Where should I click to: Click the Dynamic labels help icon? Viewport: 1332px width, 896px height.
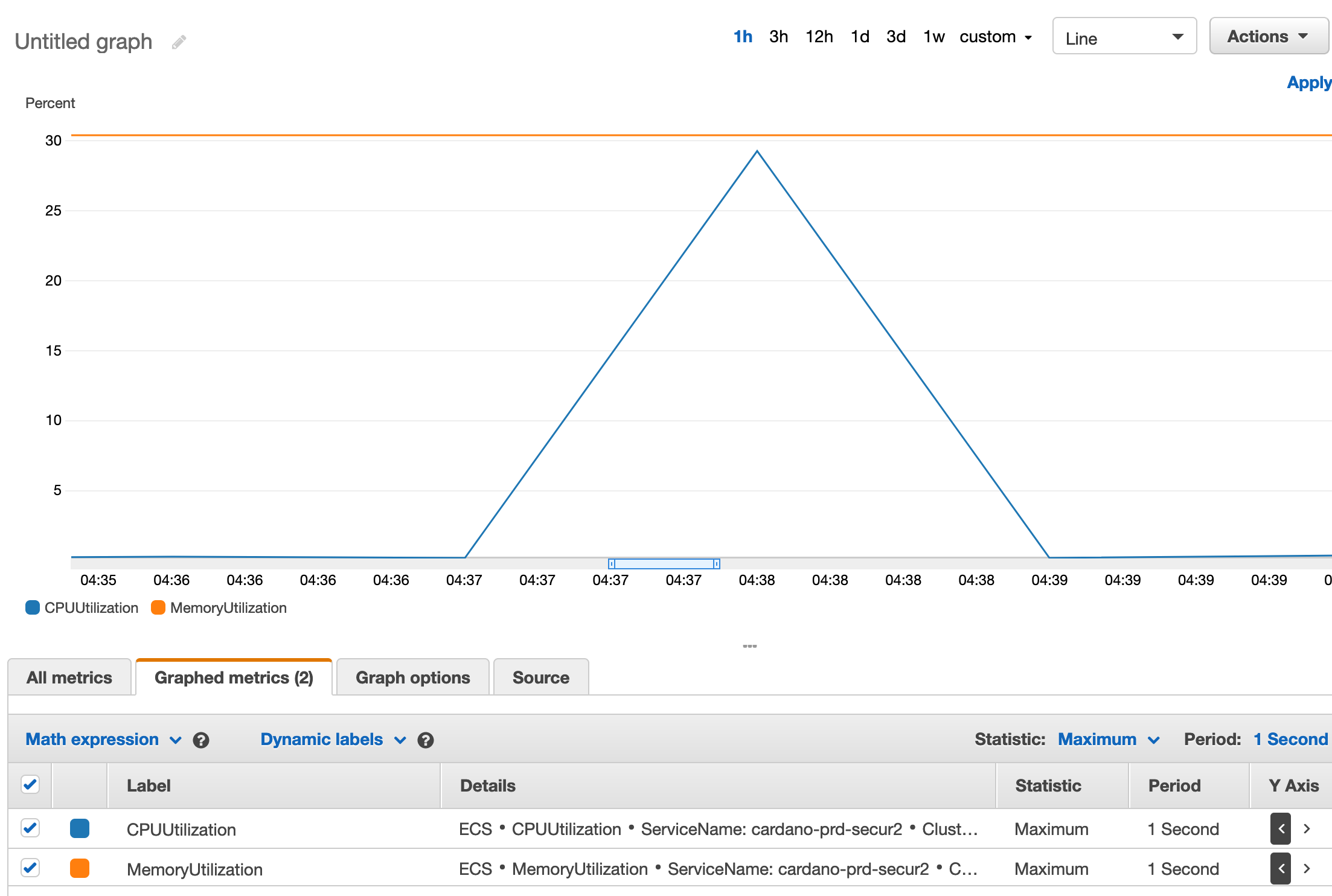pos(426,740)
